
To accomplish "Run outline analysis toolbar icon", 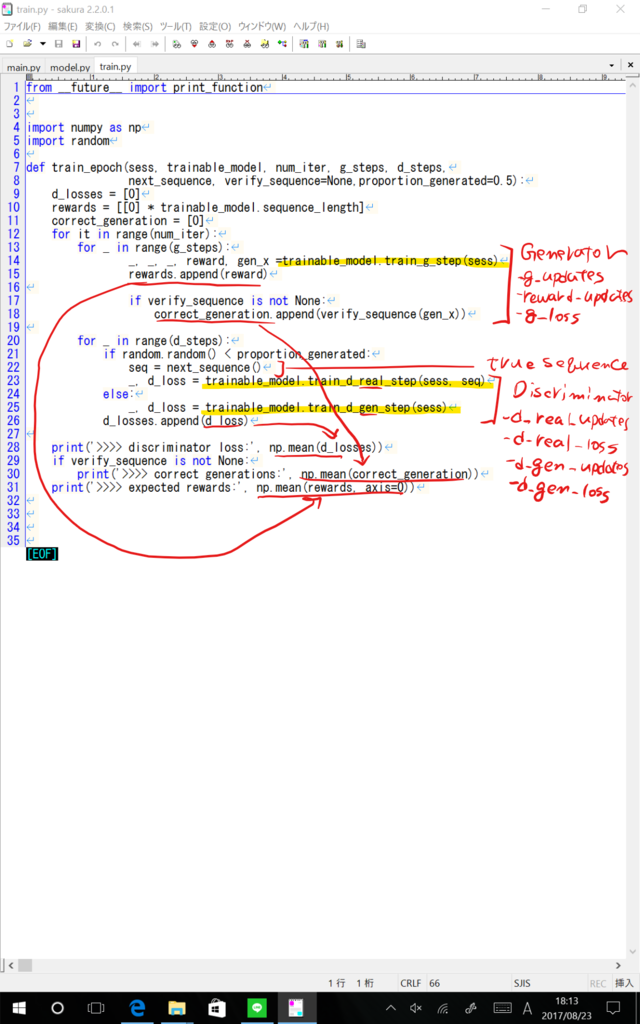I will pyautogui.click(x=282, y=44).
